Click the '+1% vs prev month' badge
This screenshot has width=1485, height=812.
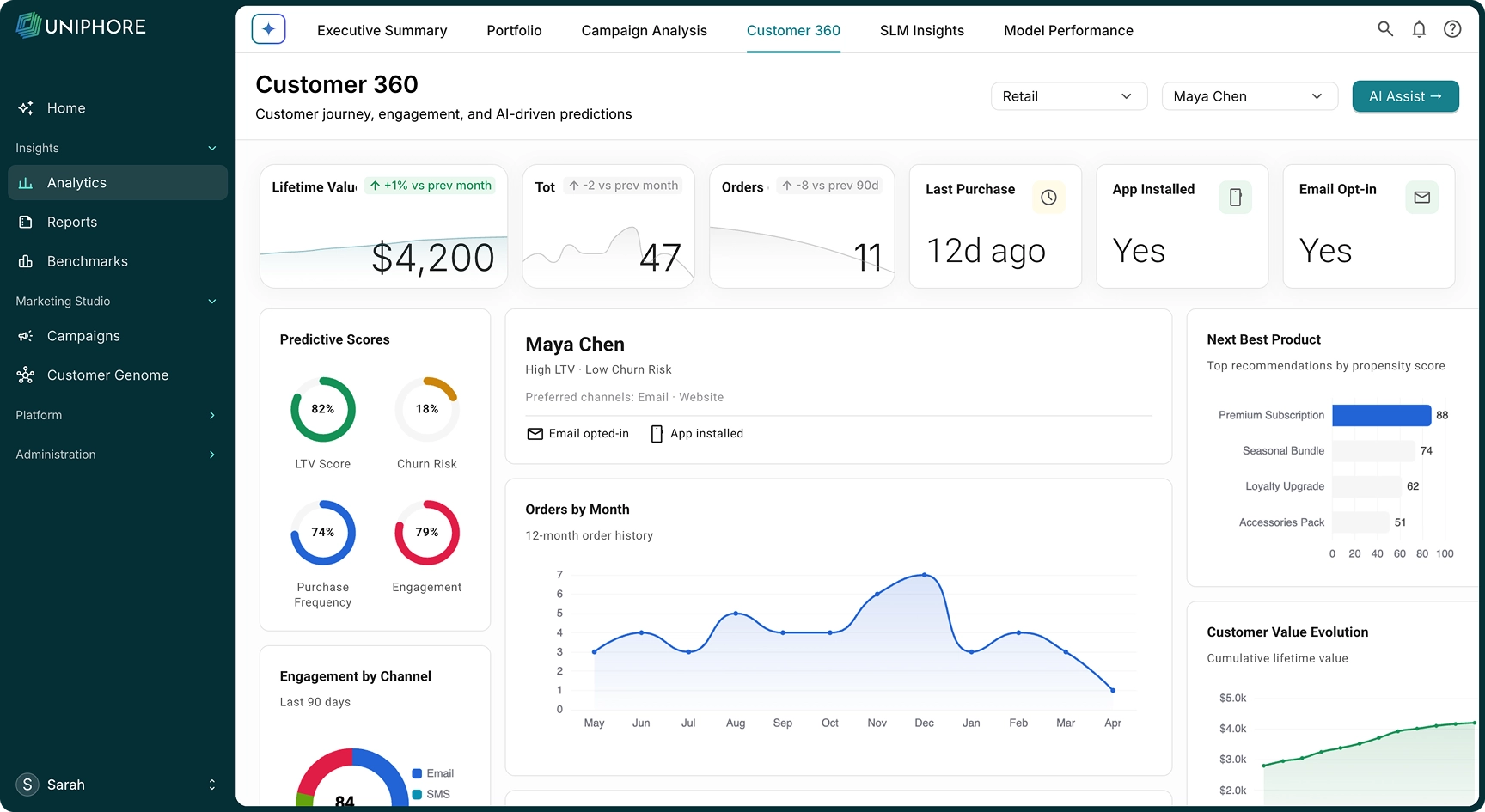430,186
